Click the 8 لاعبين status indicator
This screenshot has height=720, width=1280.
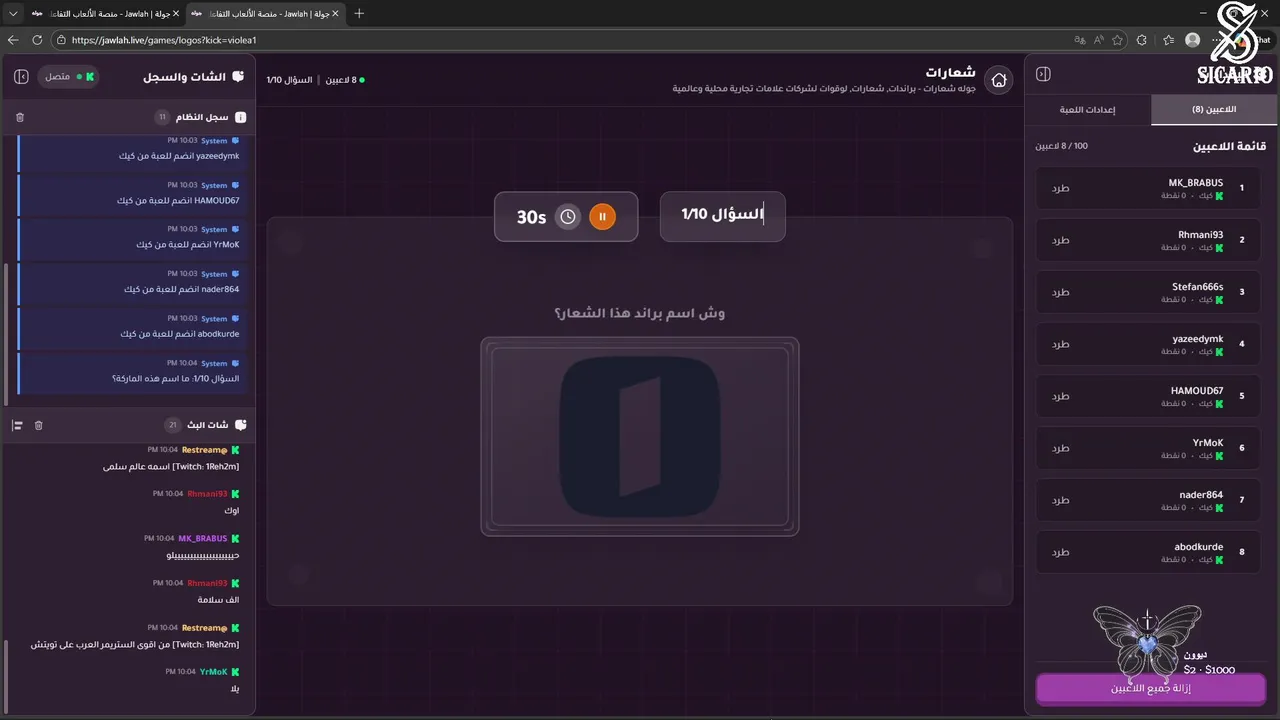(x=345, y=80)
